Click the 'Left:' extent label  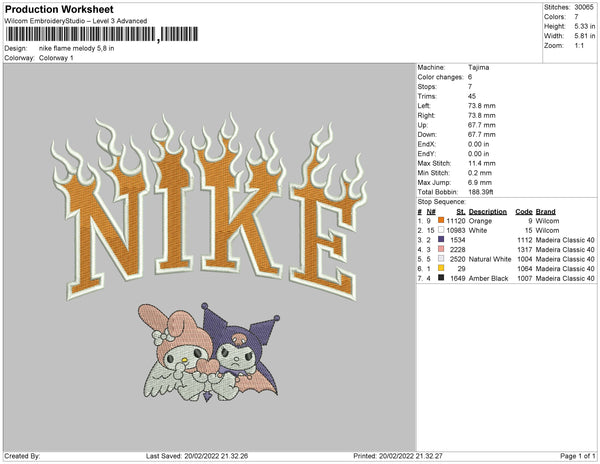[x=424, y=106]
